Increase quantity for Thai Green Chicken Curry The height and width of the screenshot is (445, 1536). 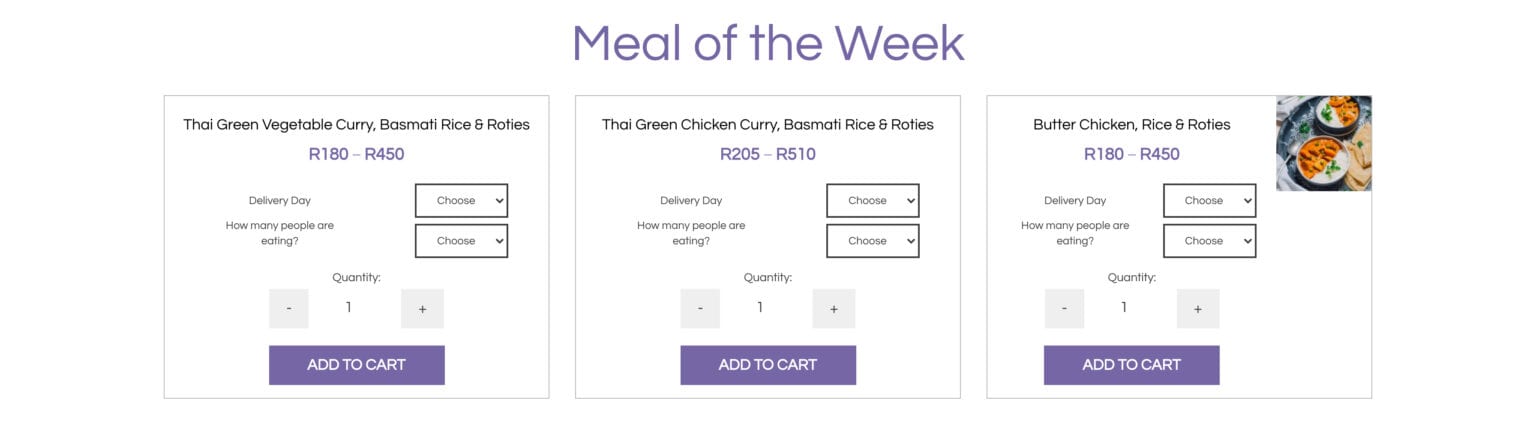(834, 309)
